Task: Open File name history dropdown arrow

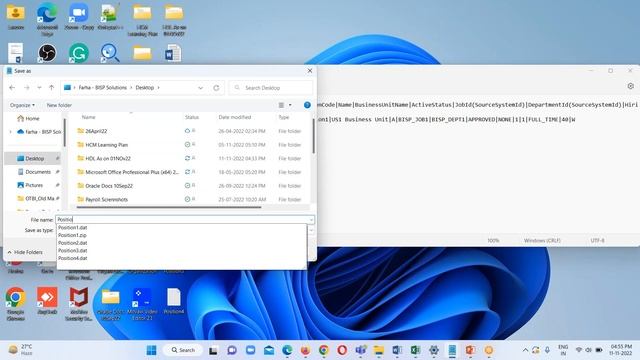Action: pos(311,220)
